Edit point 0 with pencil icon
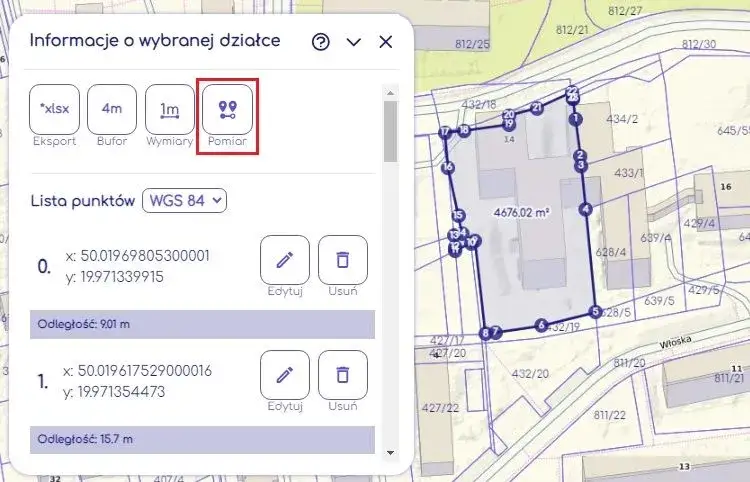 pos(285,260)
